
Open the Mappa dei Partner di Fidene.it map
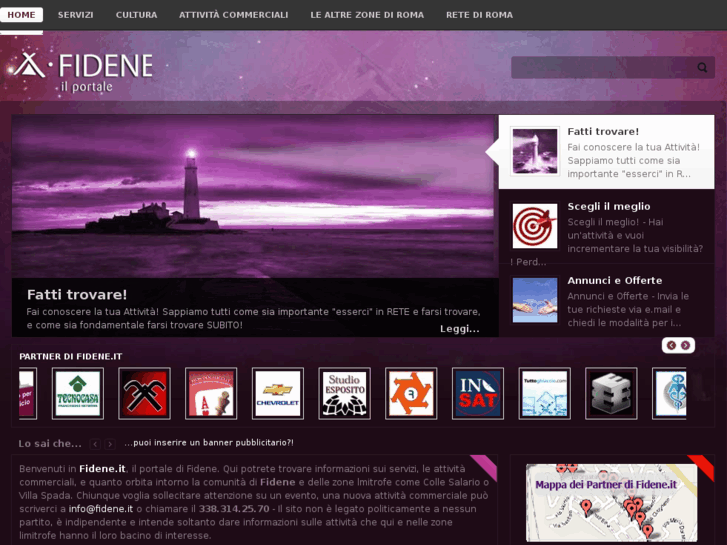(611, 503)
